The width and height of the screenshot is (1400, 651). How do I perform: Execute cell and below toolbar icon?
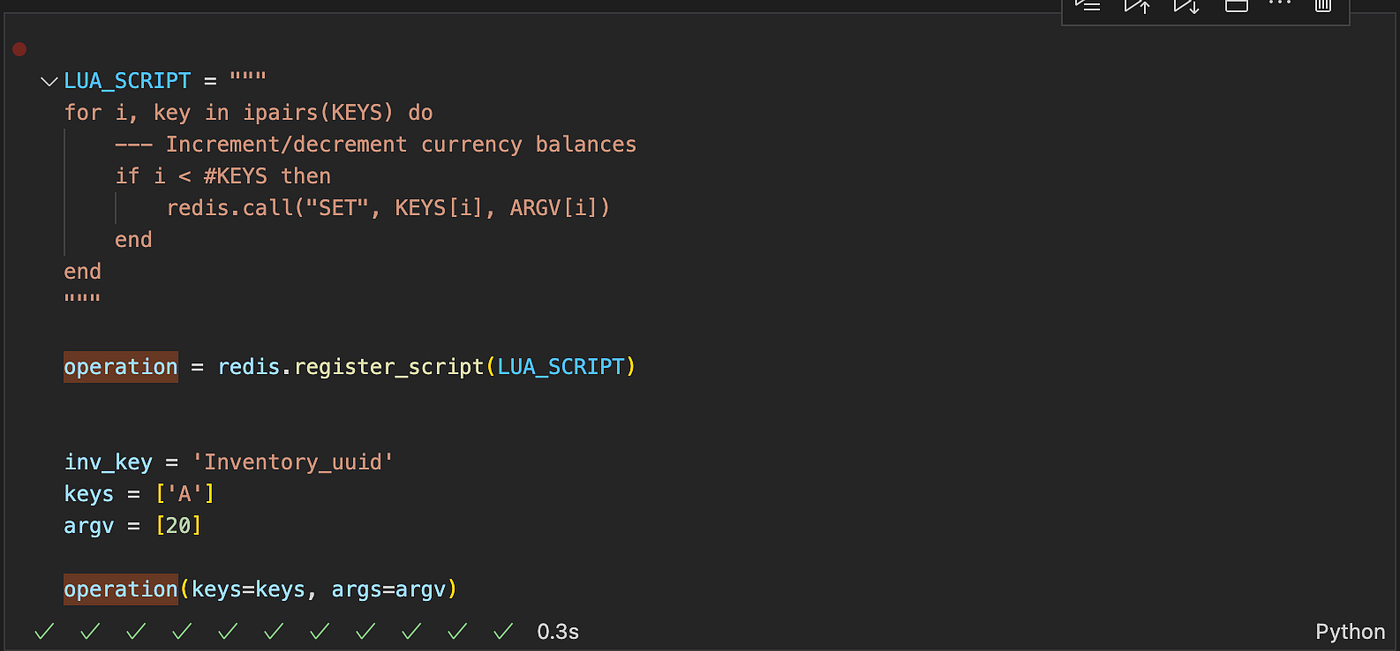pyautogui.click(x=1186, y=5)
